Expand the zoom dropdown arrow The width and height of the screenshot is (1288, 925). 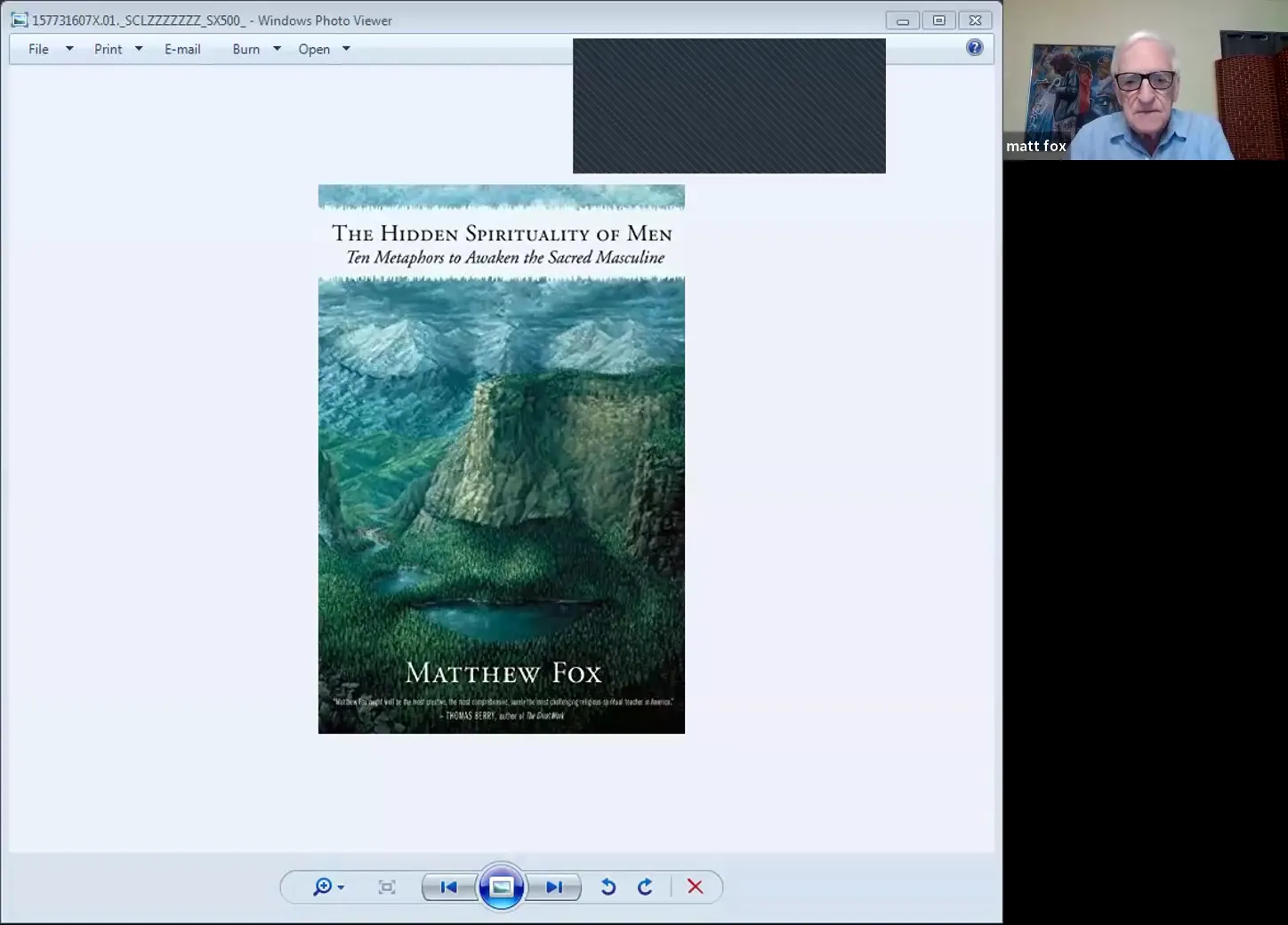pos(341,888)
